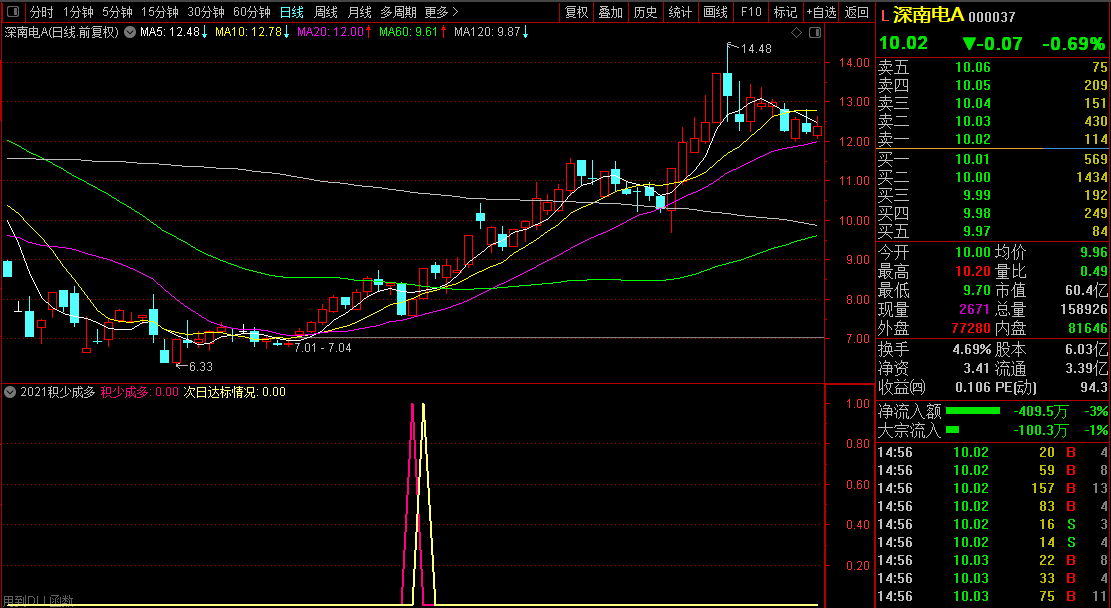The height and width of the screenshot is (608, 1111).
Task: Open F10 company information
Action: click(x=751, y=12)
